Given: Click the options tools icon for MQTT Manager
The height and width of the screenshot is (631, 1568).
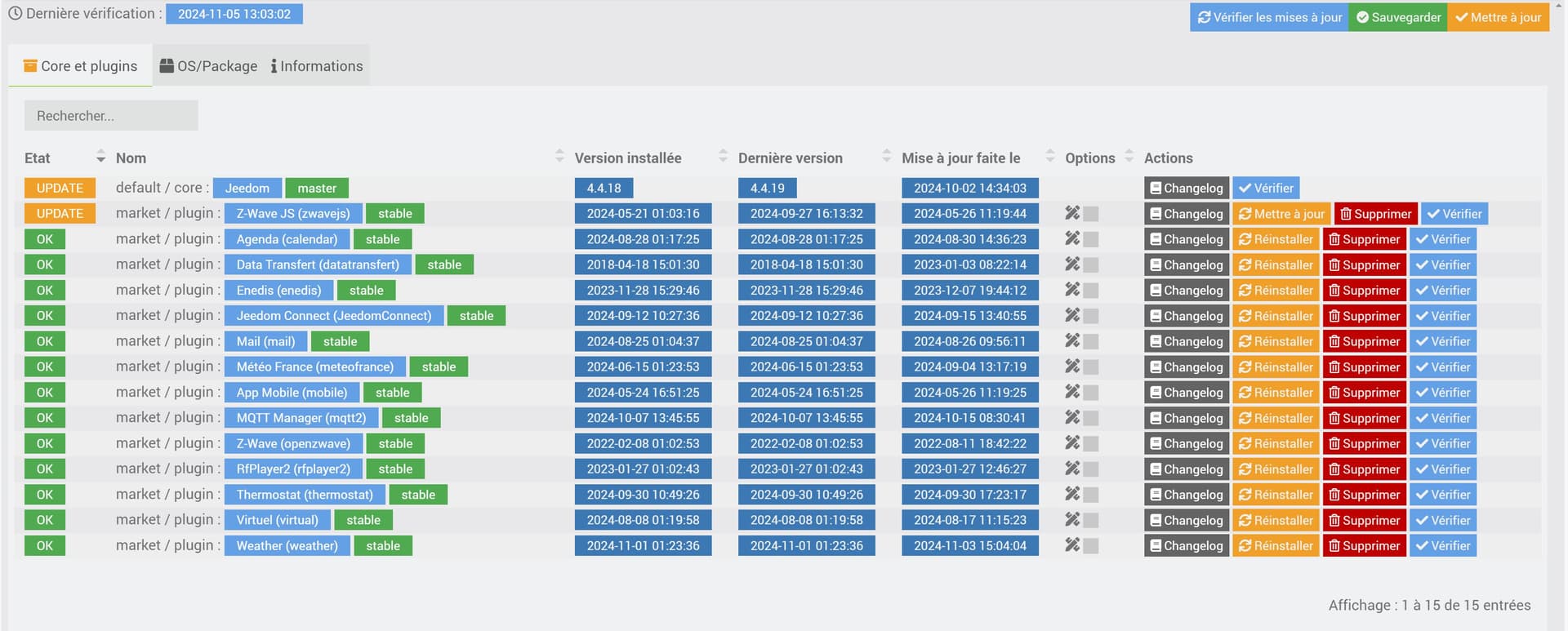Looking at the screenshot, I should [x=1072, y=417].
